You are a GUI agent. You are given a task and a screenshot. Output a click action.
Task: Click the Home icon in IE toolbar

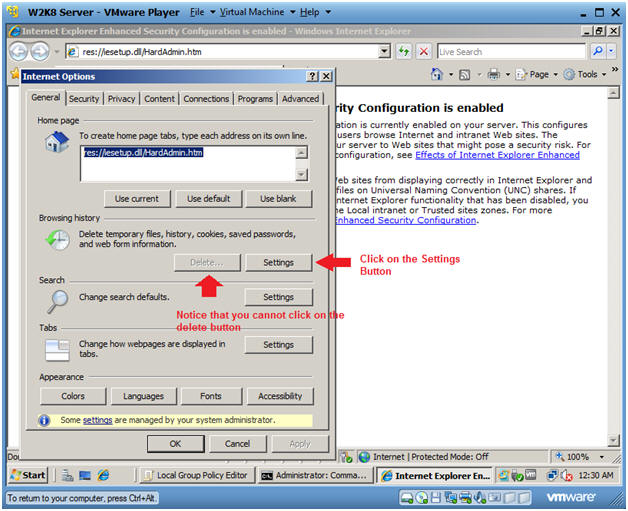coord(437,74)
